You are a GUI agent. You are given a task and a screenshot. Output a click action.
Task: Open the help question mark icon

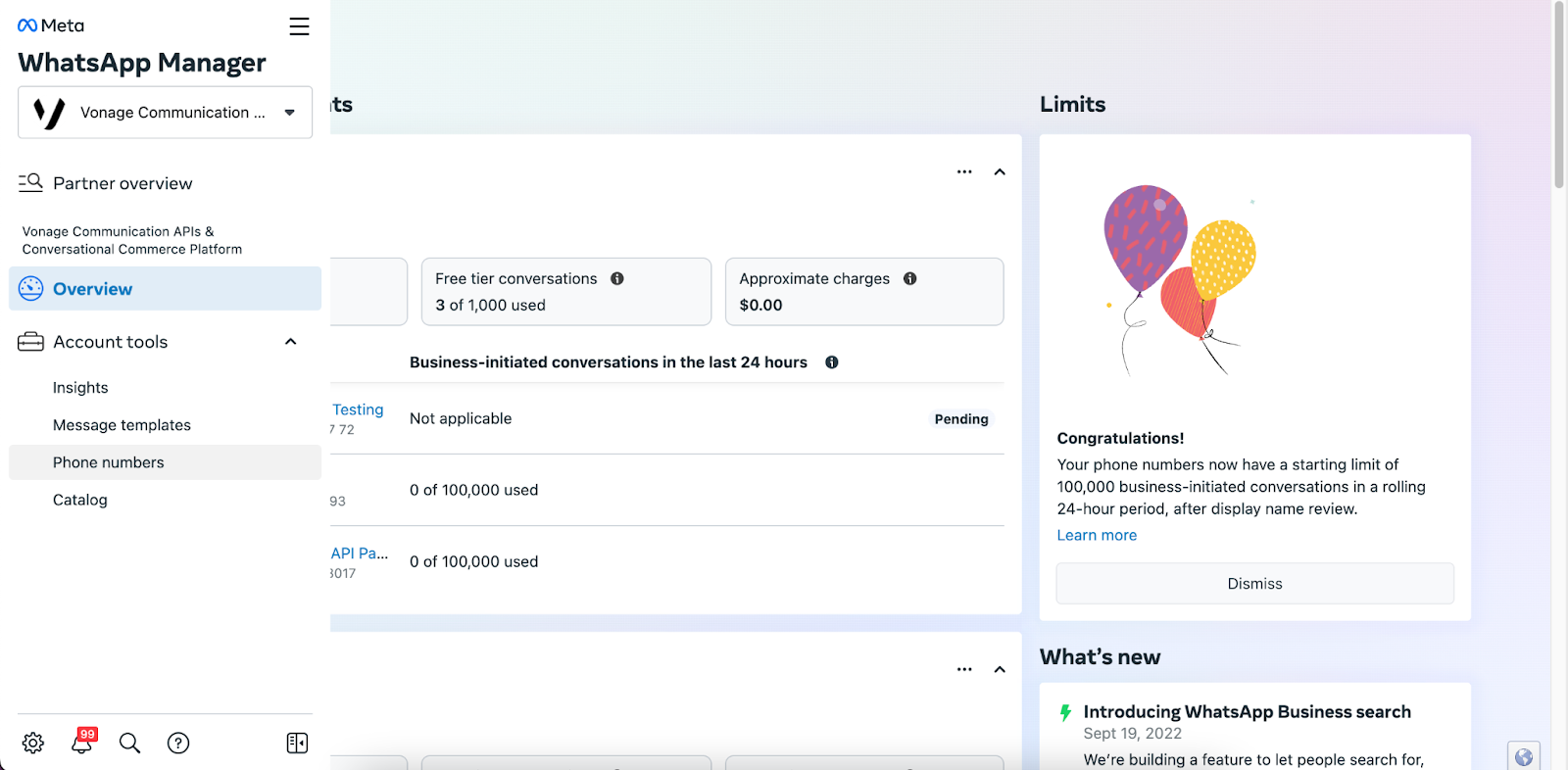click(x=178, y=743)
